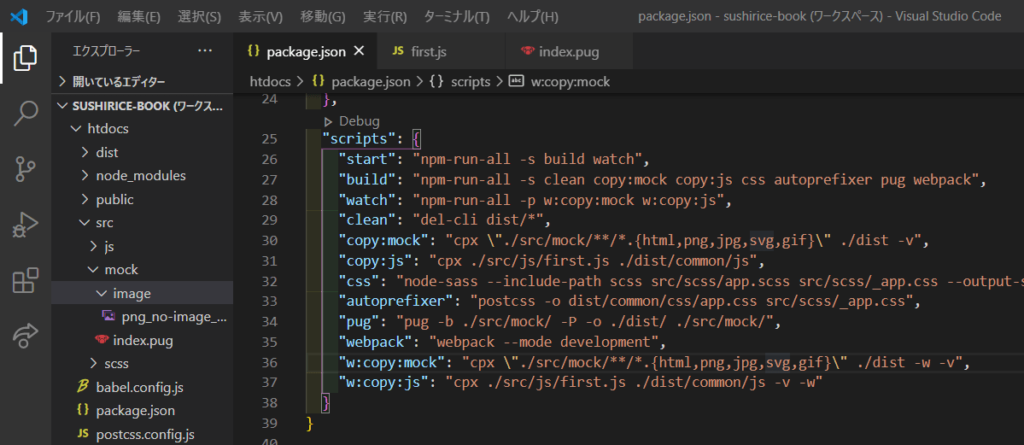Collapse the image folder
Viewport: 1024px width, 445px height.
142,293
